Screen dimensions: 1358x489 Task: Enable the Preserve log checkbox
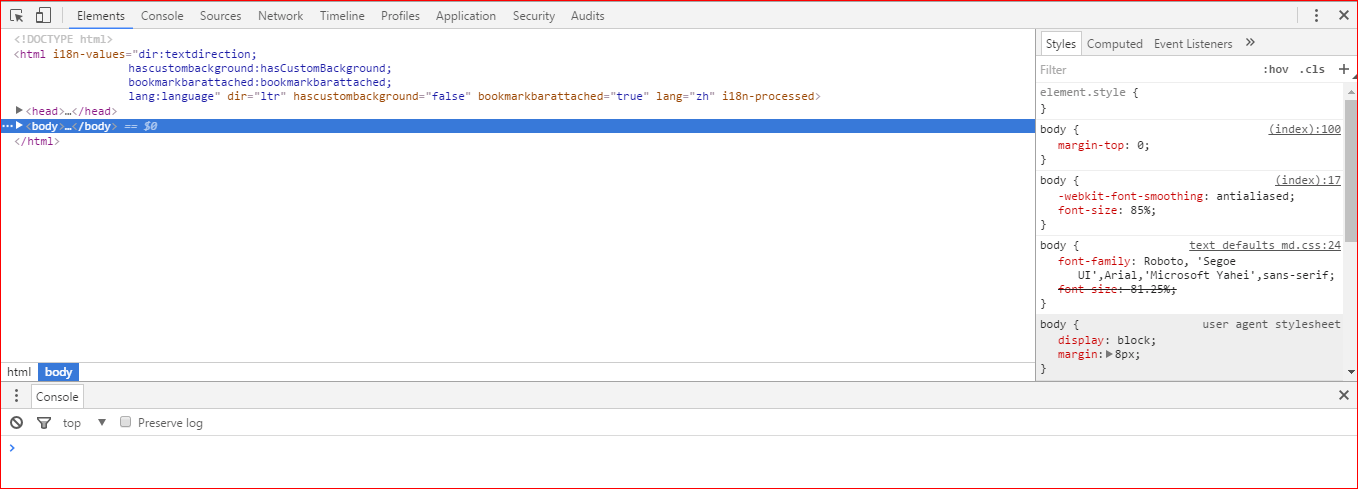(126, 422)
